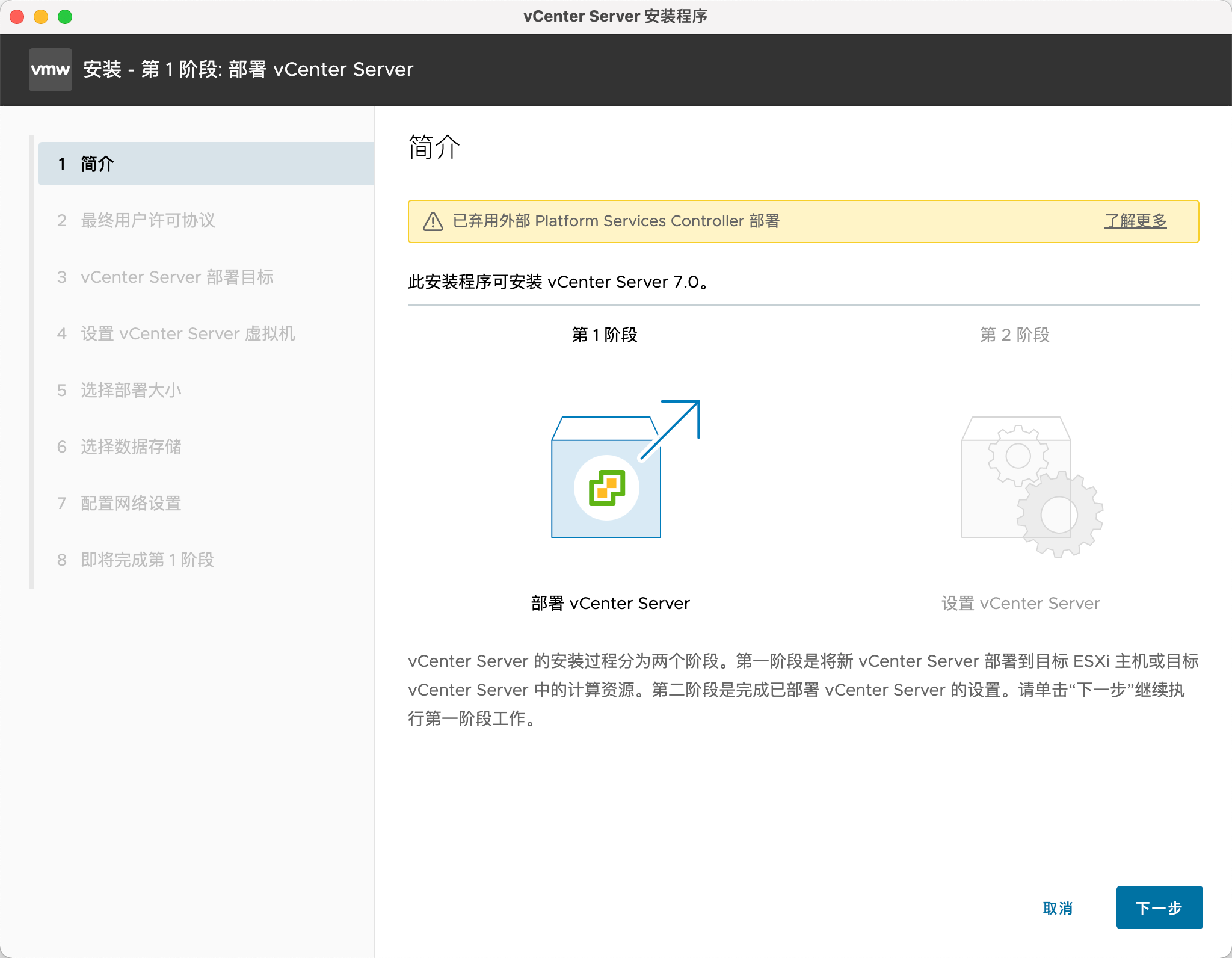This screenshot has height=958, width=1232.
Task: Click the green maximize window button
Action: coord(65,17)
